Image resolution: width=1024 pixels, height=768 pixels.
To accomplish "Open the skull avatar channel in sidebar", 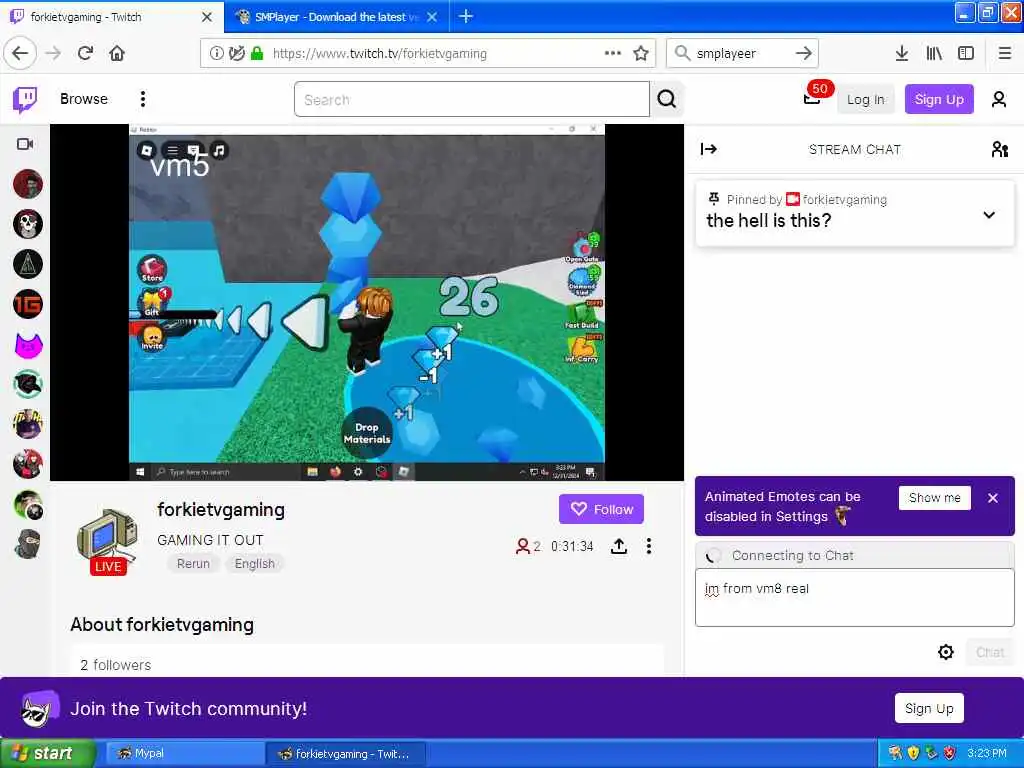I will point(28,224).
